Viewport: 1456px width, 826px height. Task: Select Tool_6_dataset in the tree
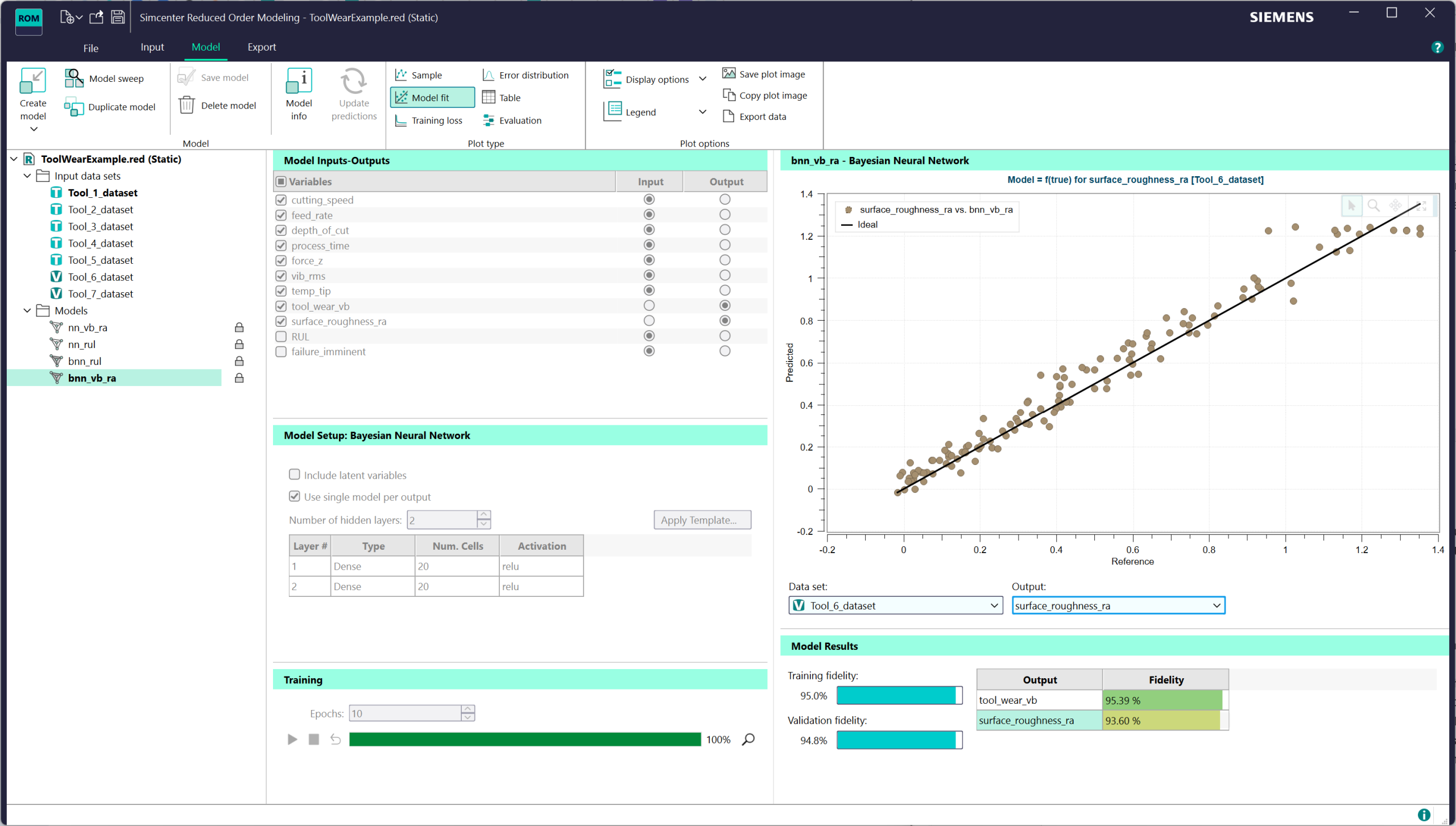(100, 277)
